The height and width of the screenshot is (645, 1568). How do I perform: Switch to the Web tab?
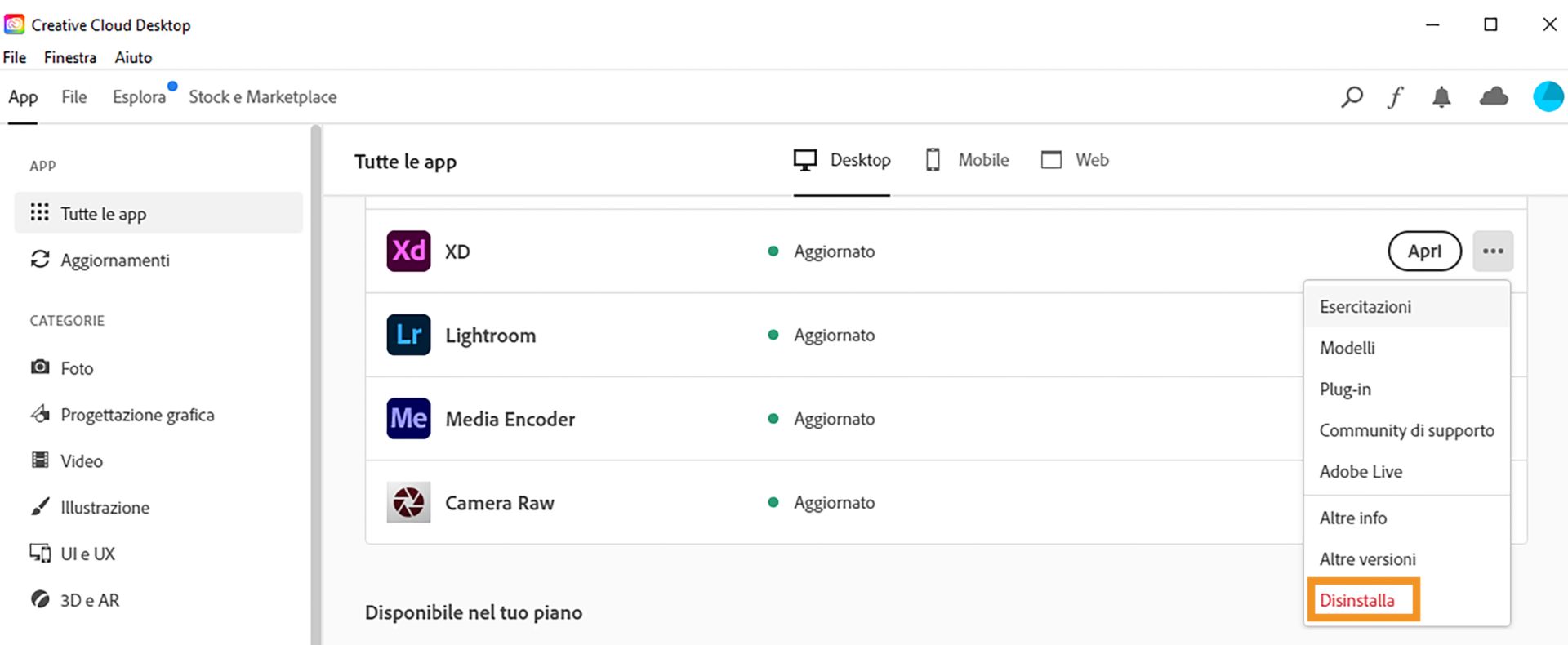[x=1075, y=160]
